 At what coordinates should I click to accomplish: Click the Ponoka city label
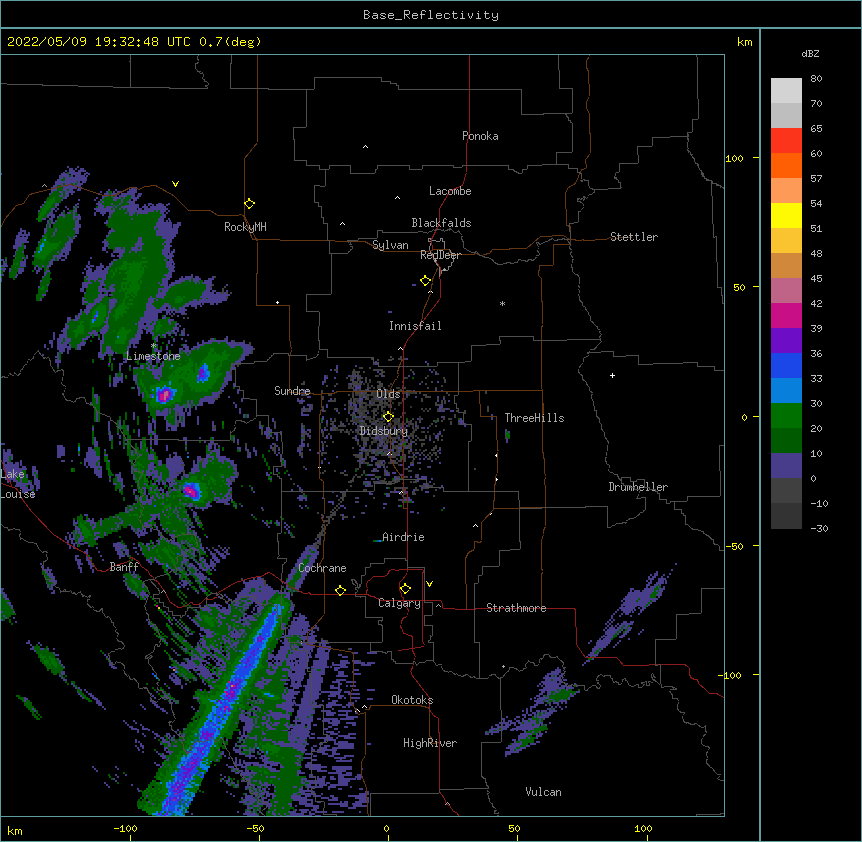[x=480, y=136]
